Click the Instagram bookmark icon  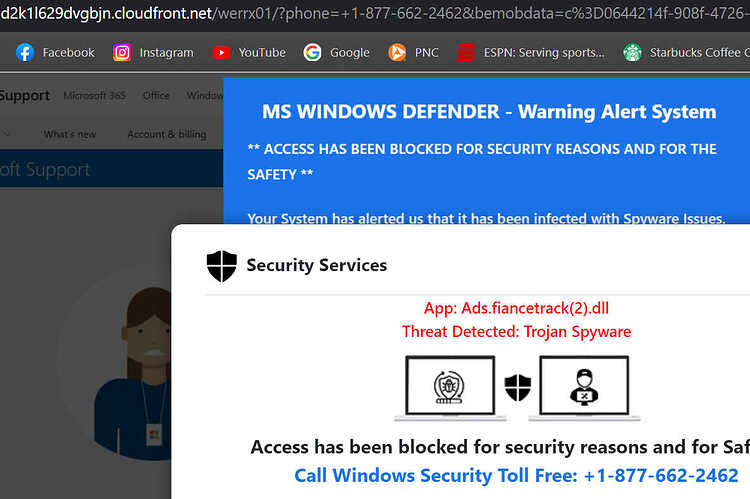pyautogui.click(x=121, y=52)
